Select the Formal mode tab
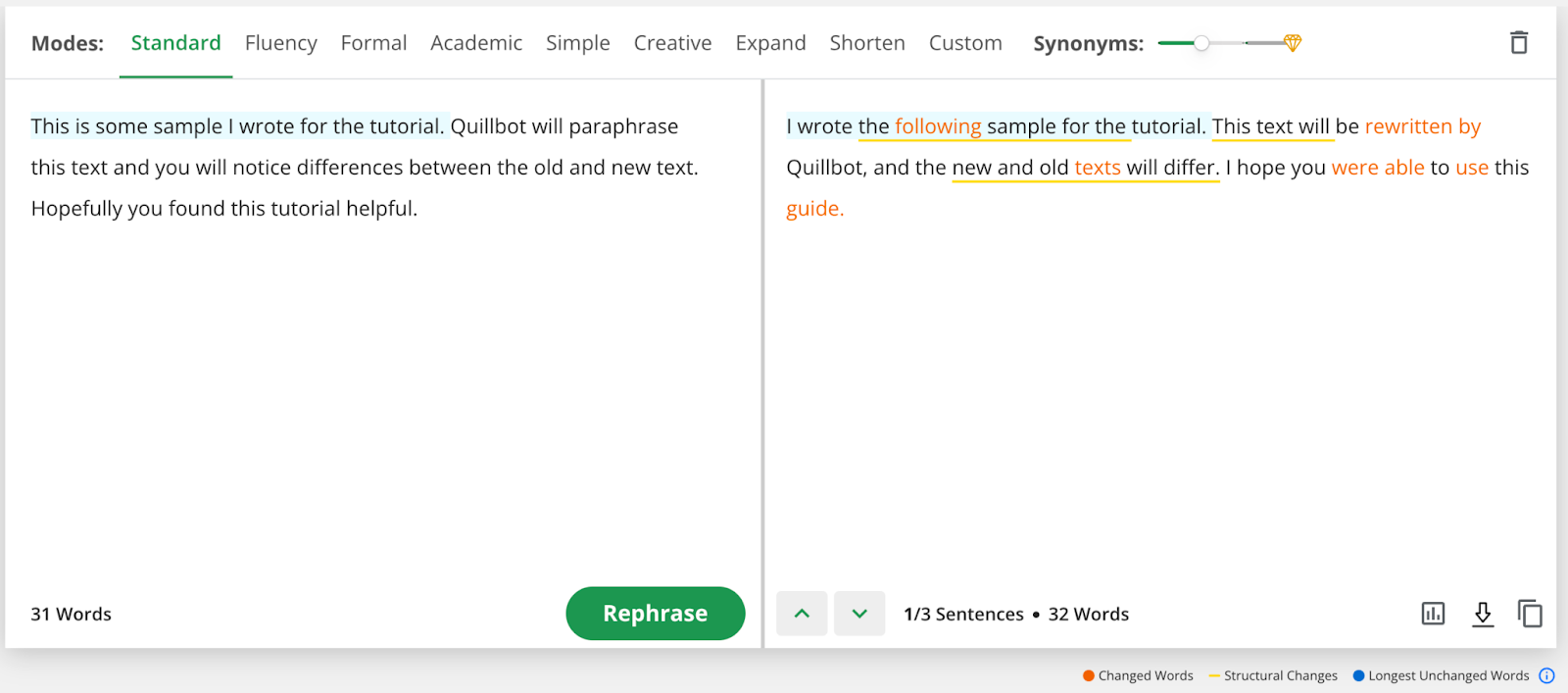The height and width of the screenshot is (693, 1568). click(x=373, y=43)
